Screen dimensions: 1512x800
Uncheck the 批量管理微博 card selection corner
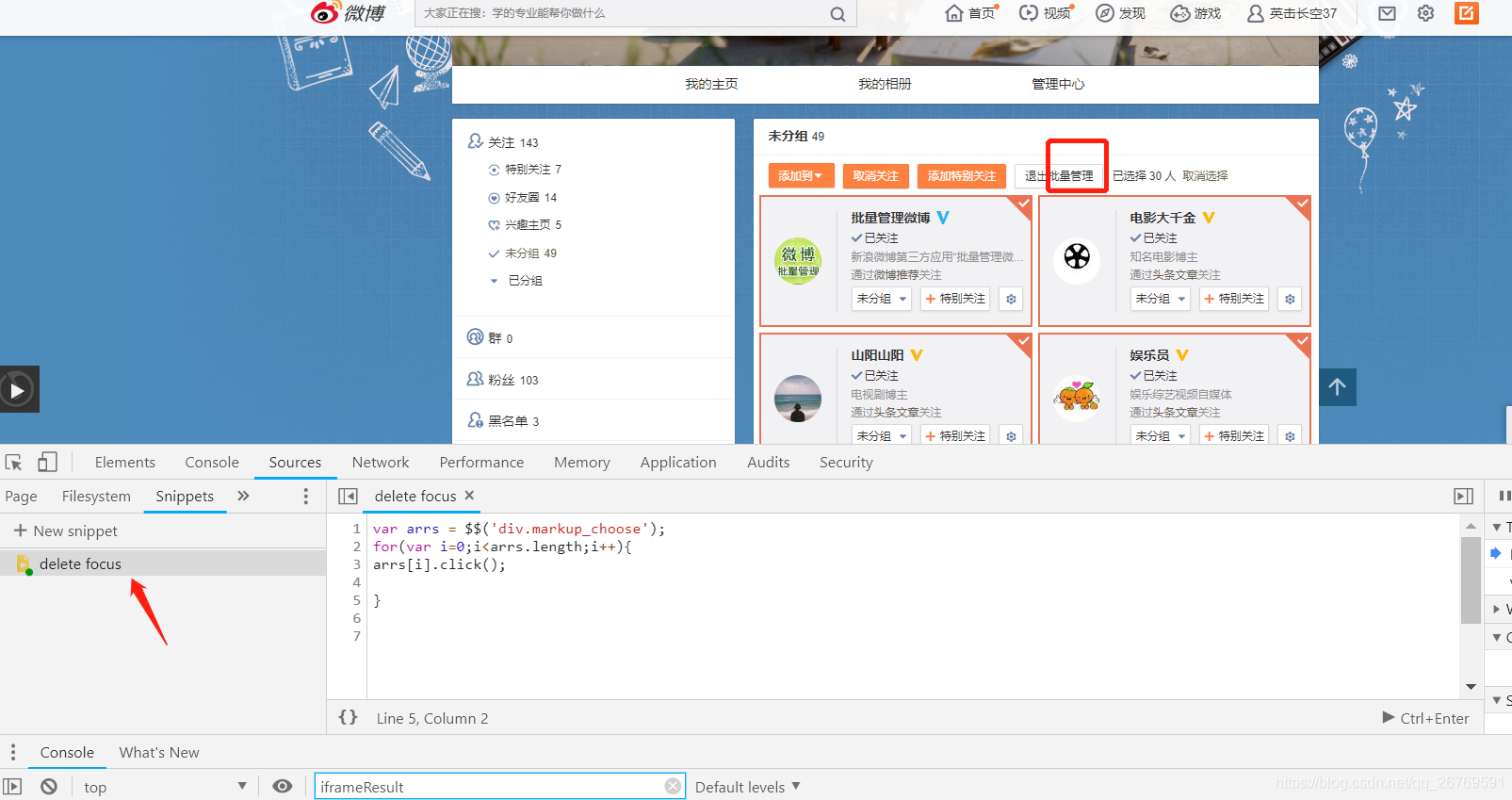[1022, 203]
